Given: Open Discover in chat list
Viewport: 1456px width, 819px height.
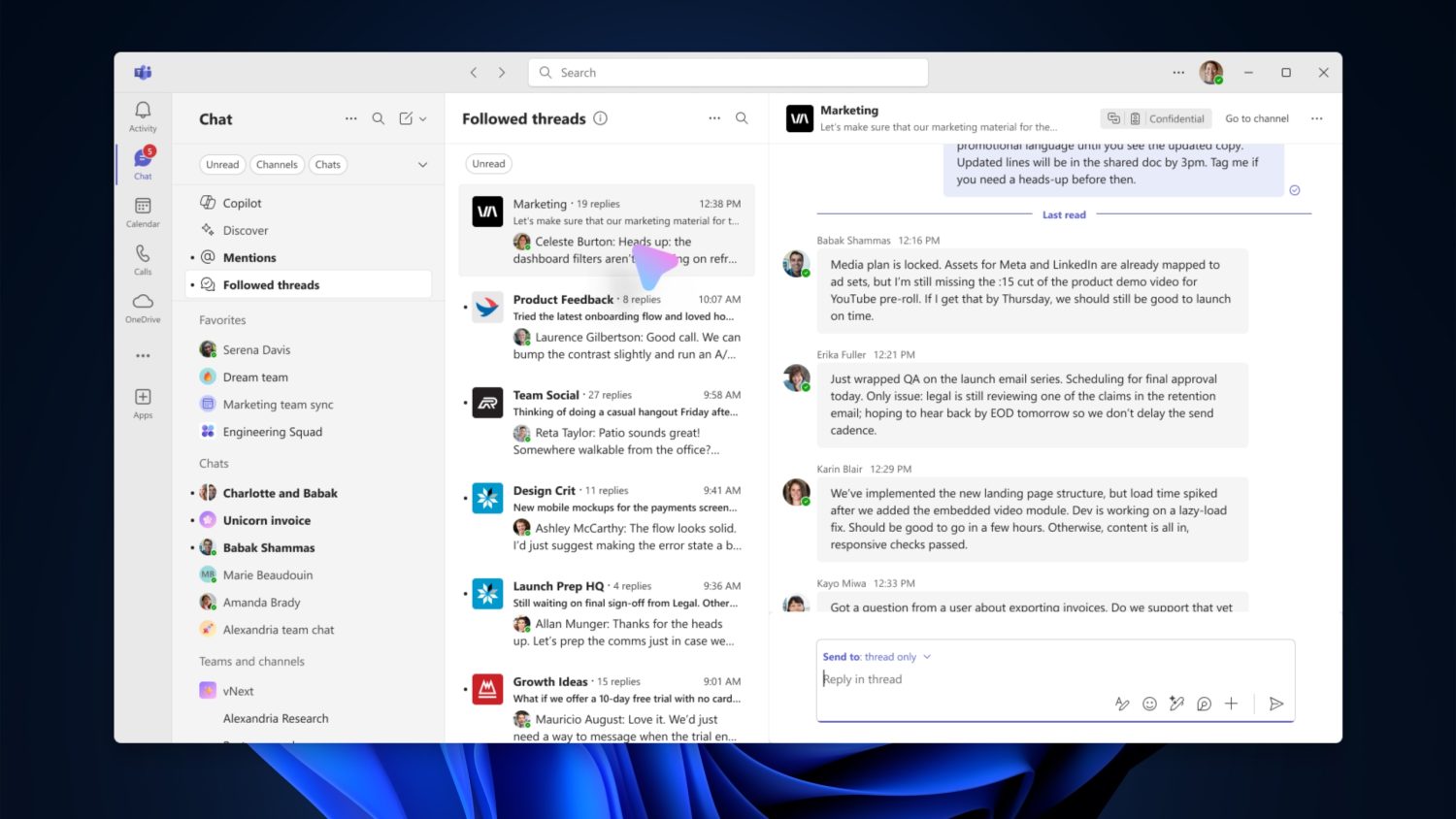Looking at the screenshot, I should click(x=308, y=230).
